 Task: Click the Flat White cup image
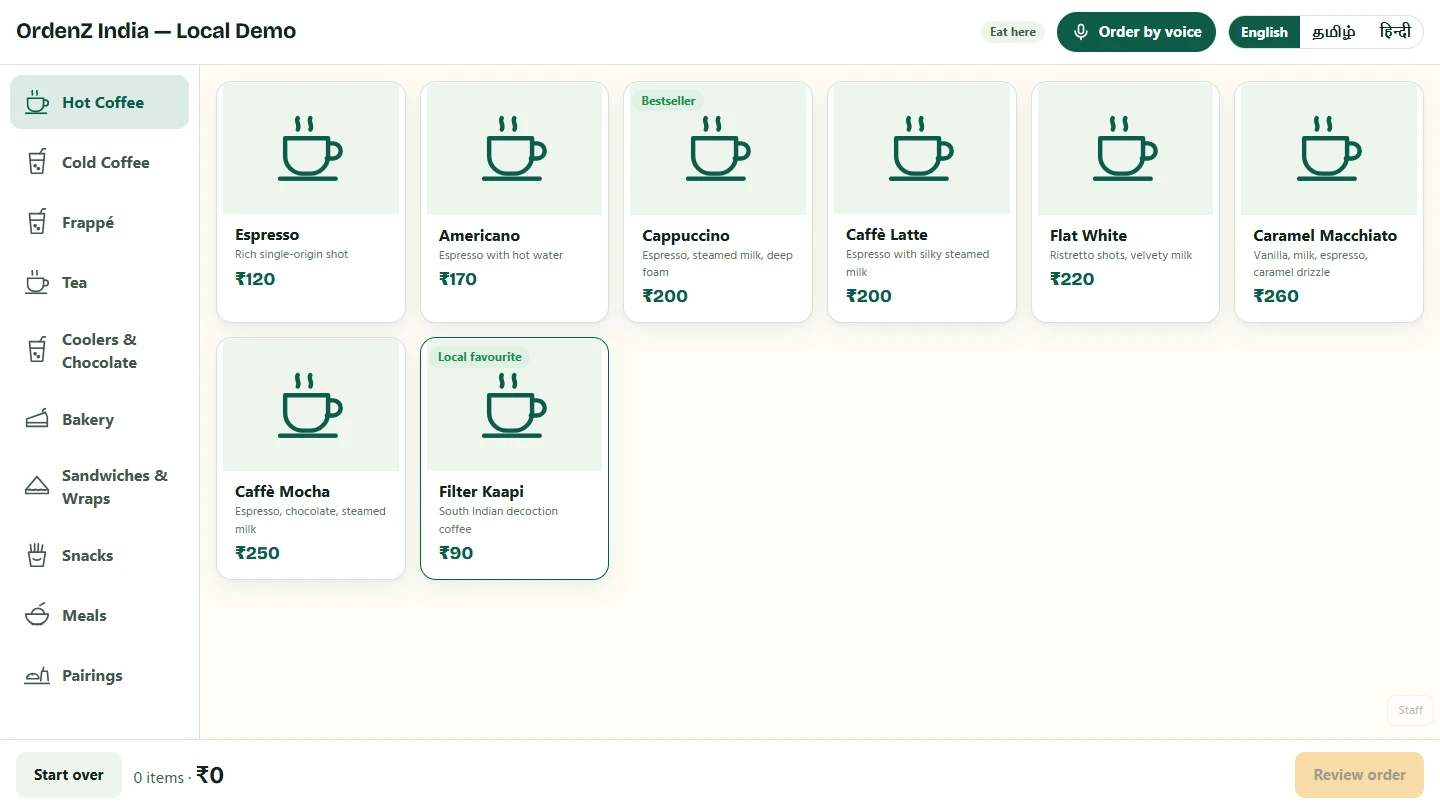coord(1125,148)
